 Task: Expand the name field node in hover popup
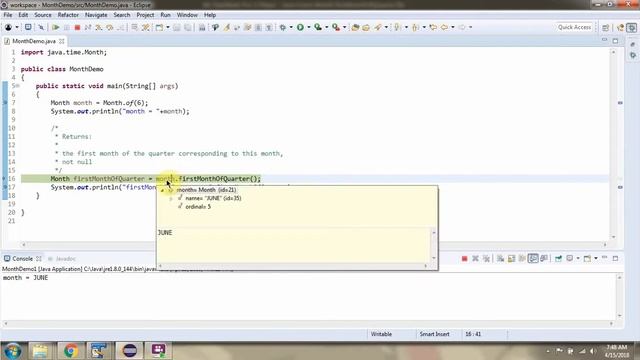coord(171,198)
